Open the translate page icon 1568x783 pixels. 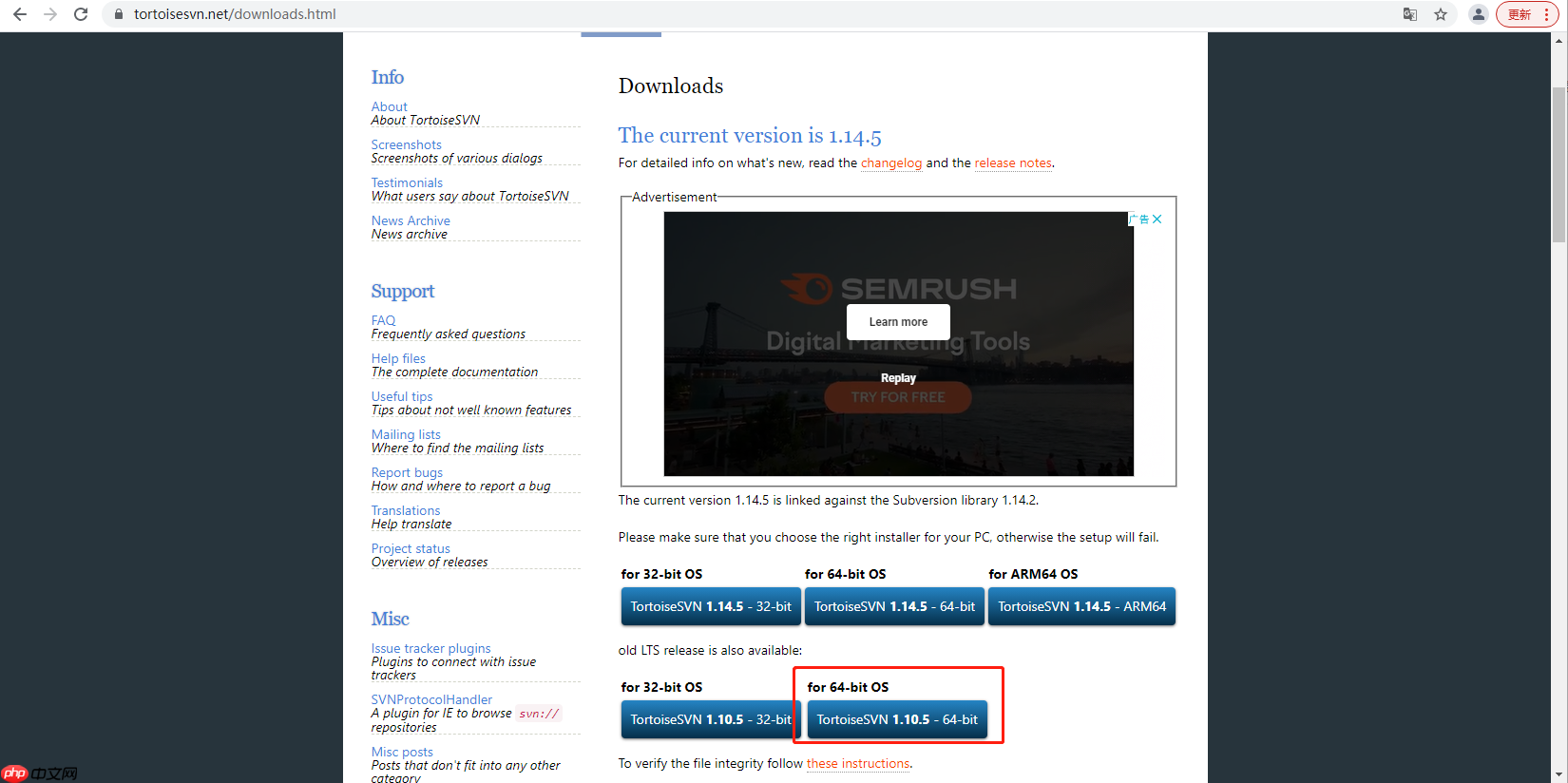tap(1410, 14)
